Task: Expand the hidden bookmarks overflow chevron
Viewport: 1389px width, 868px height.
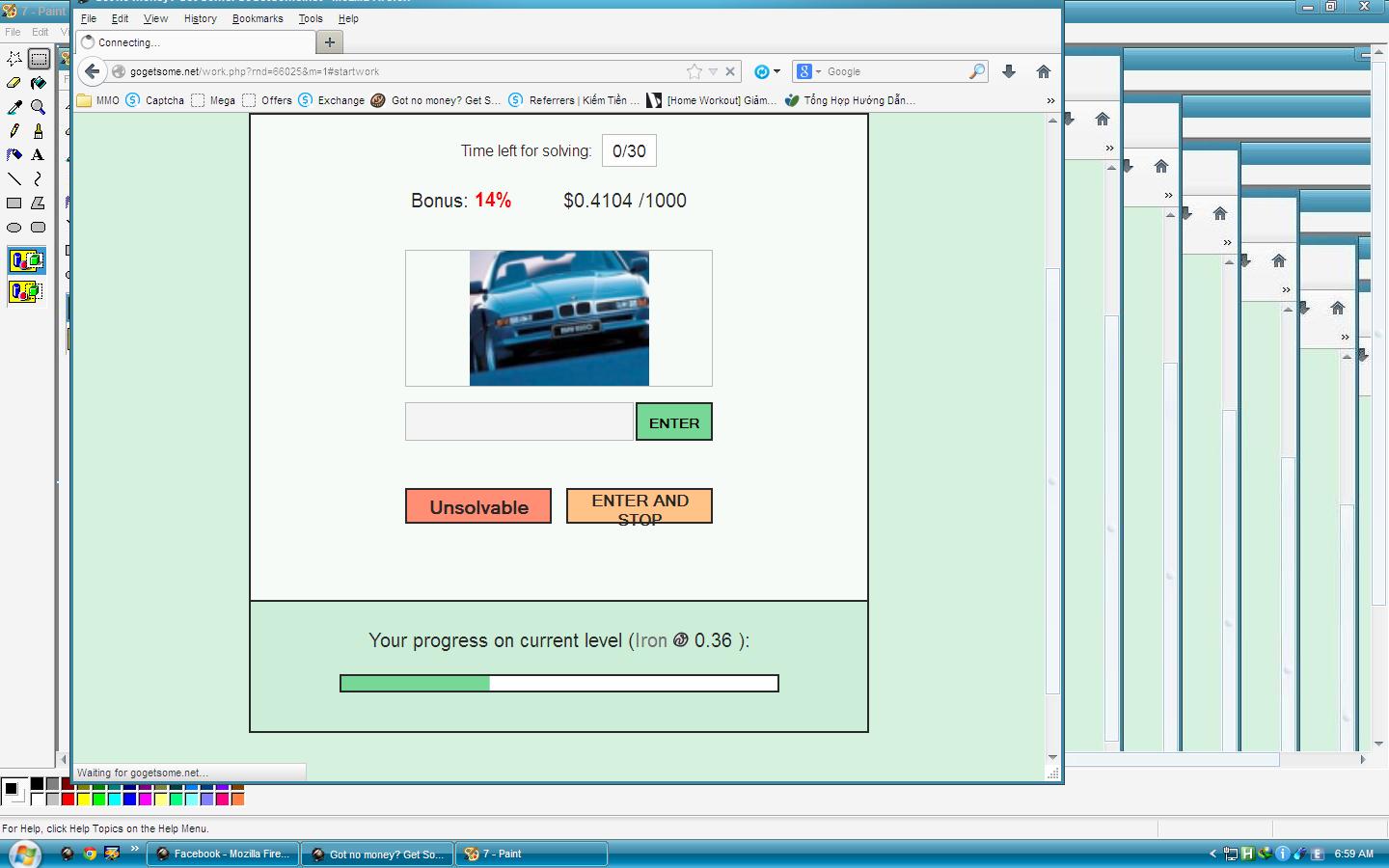Action: coord(1050,100)
